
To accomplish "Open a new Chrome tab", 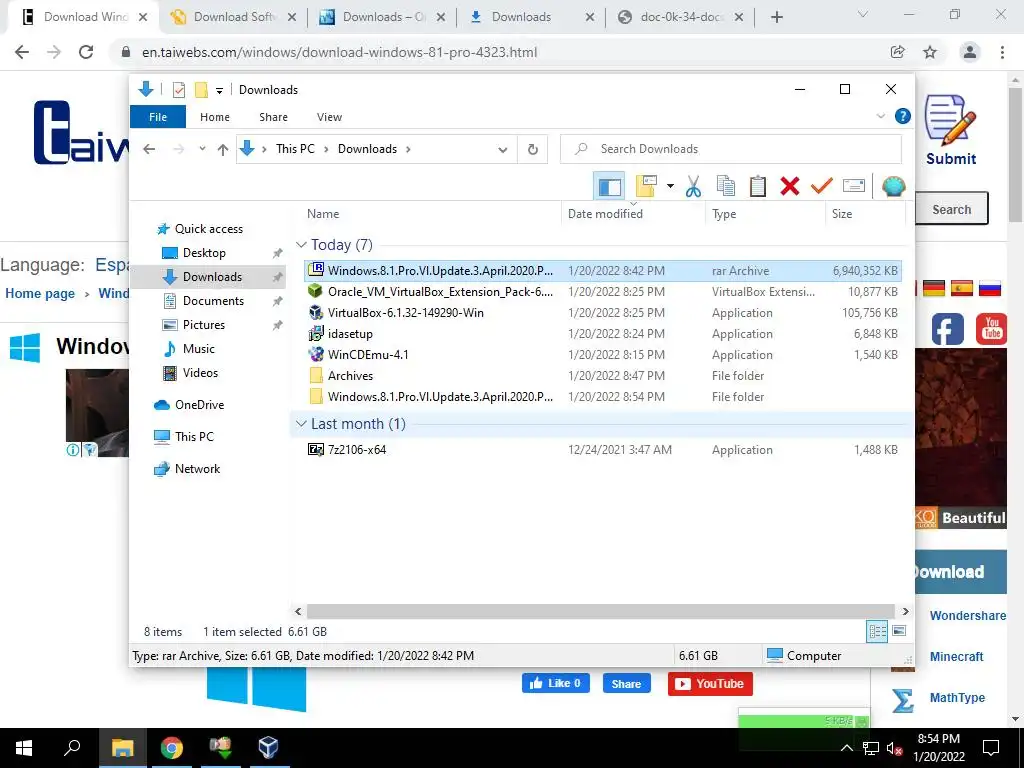I will tap(776, 17).
